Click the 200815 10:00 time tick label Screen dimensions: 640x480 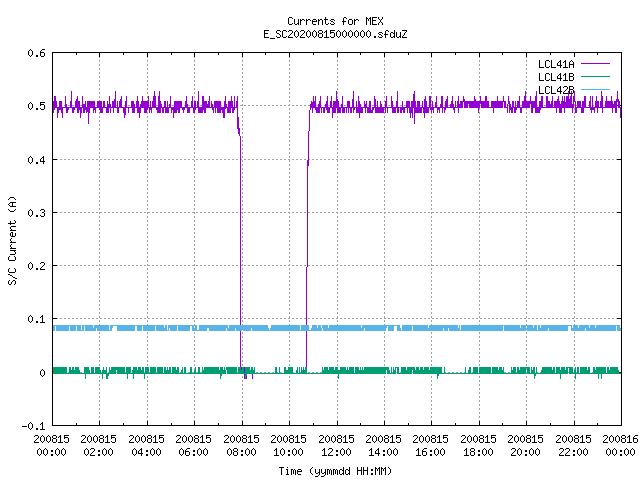coord(288,445)
